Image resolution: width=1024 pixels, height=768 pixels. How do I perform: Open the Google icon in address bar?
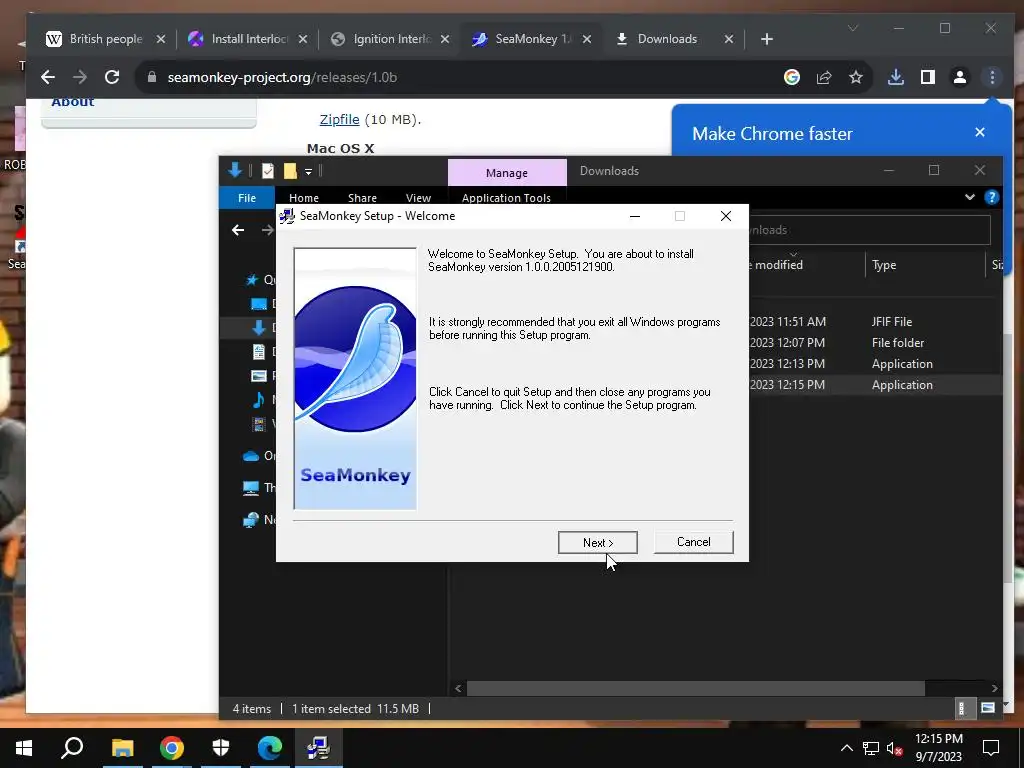click(x=792, y=77)
